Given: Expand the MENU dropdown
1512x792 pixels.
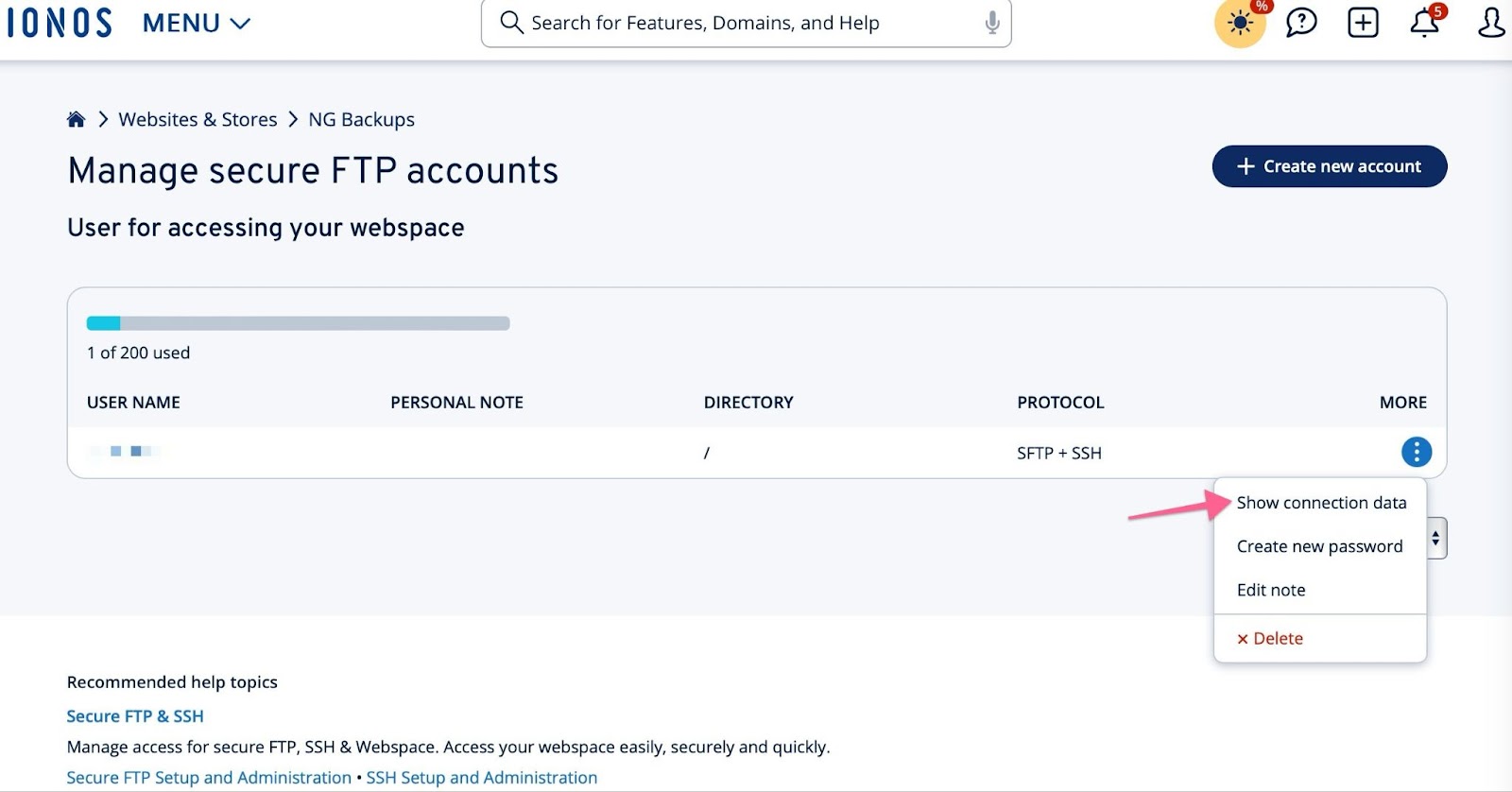Looking at the screenshot, I should tap(197, 23).
